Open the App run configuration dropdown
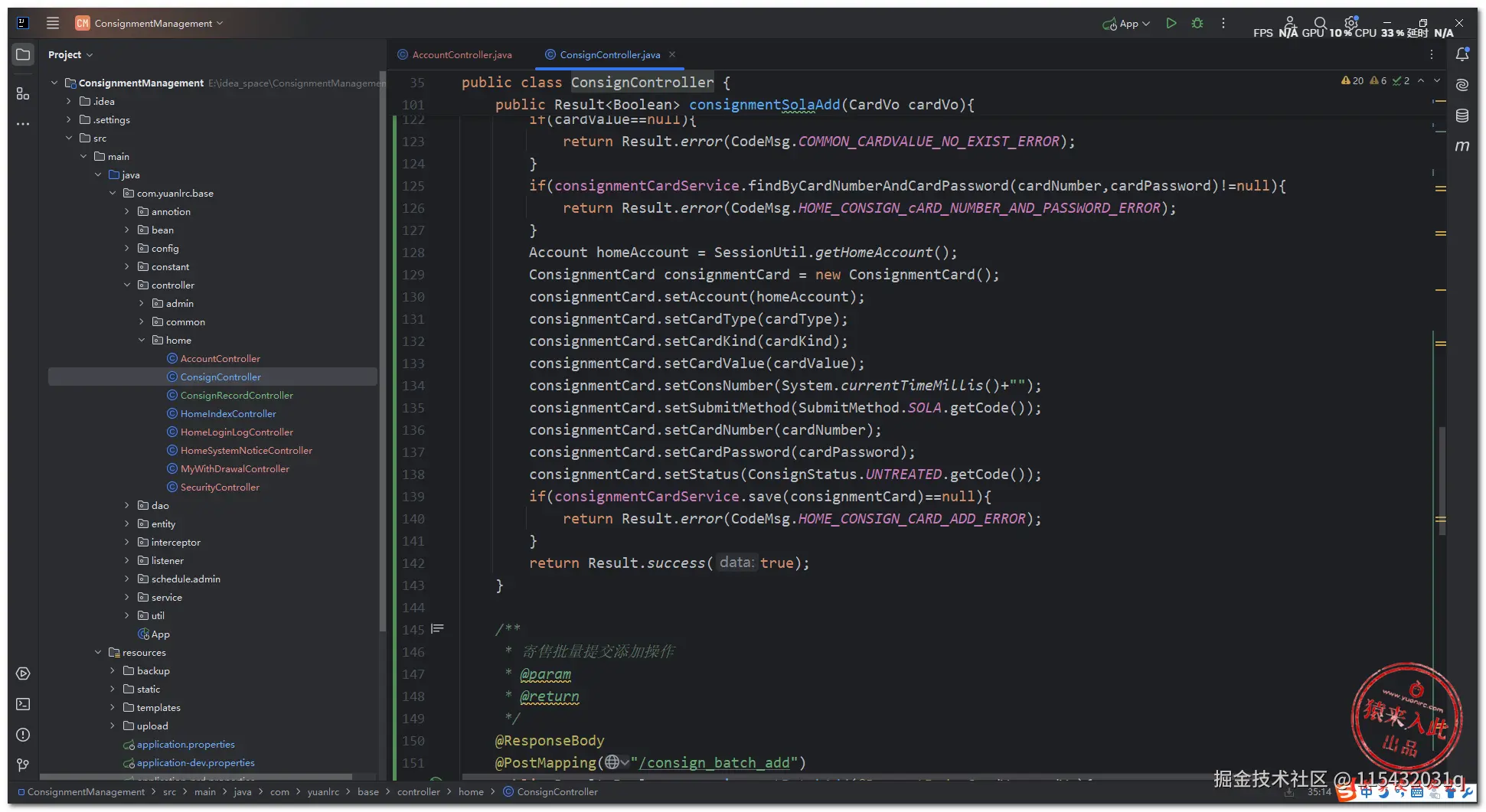 click(1126, 23)
